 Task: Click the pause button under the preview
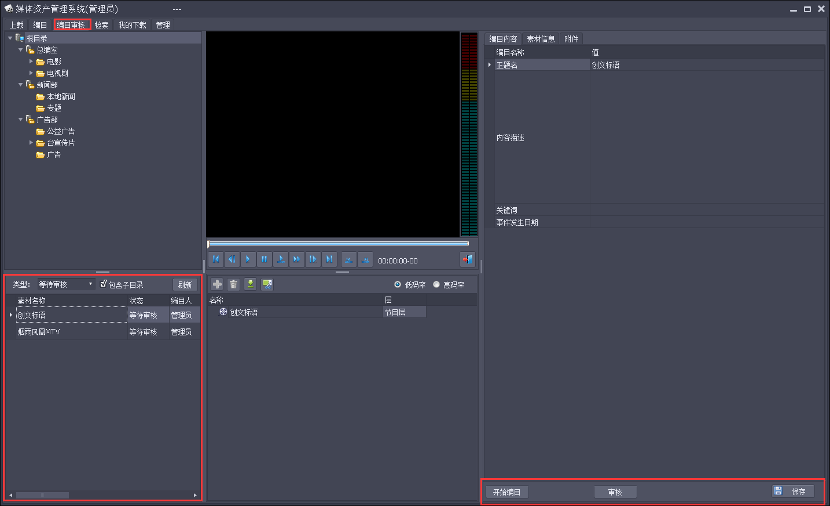tap(264, 259)
